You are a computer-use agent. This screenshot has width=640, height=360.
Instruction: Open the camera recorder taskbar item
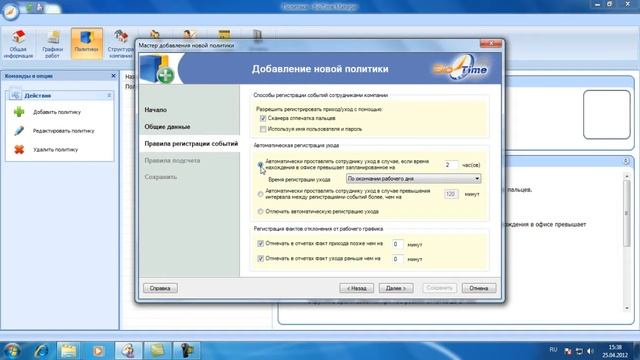pyautogui.click(x=187, y=351)
